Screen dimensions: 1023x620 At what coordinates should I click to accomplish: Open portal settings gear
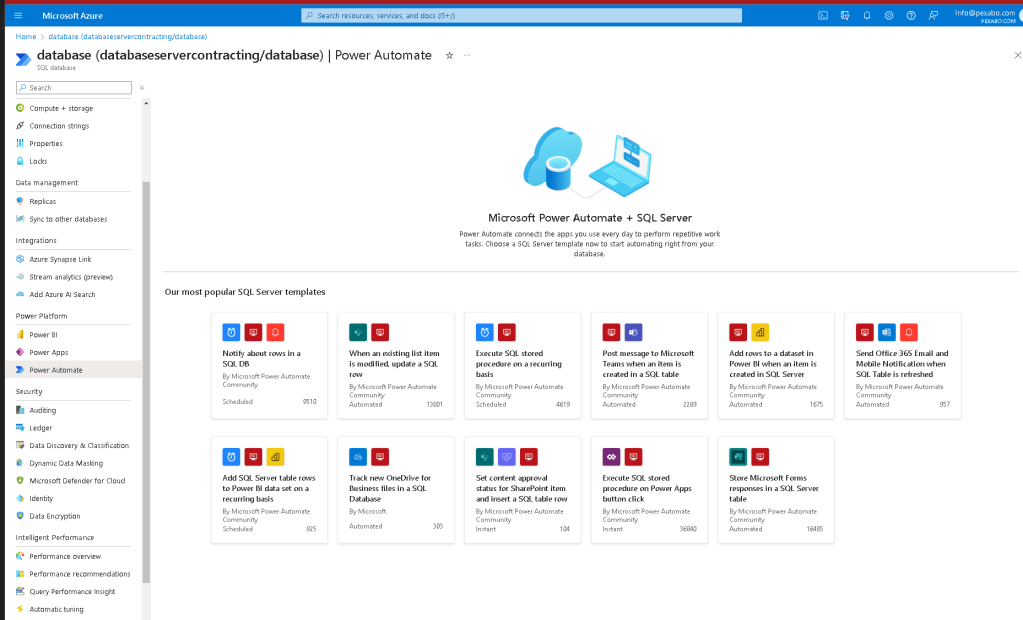[x=889, y=16]
